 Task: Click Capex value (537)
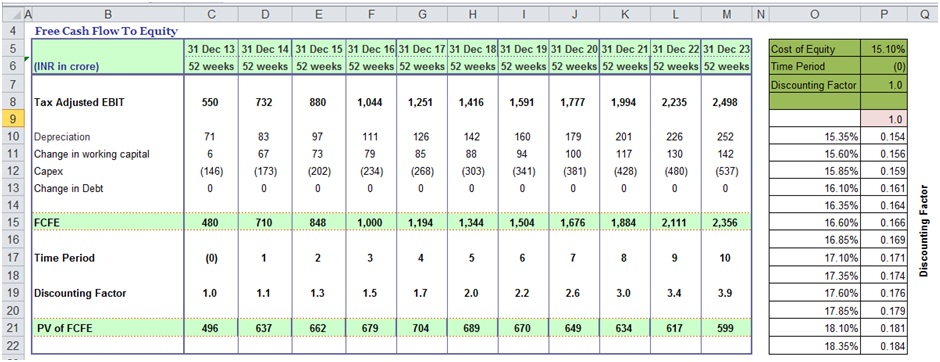pyautogui.click(x=725, y=171)
